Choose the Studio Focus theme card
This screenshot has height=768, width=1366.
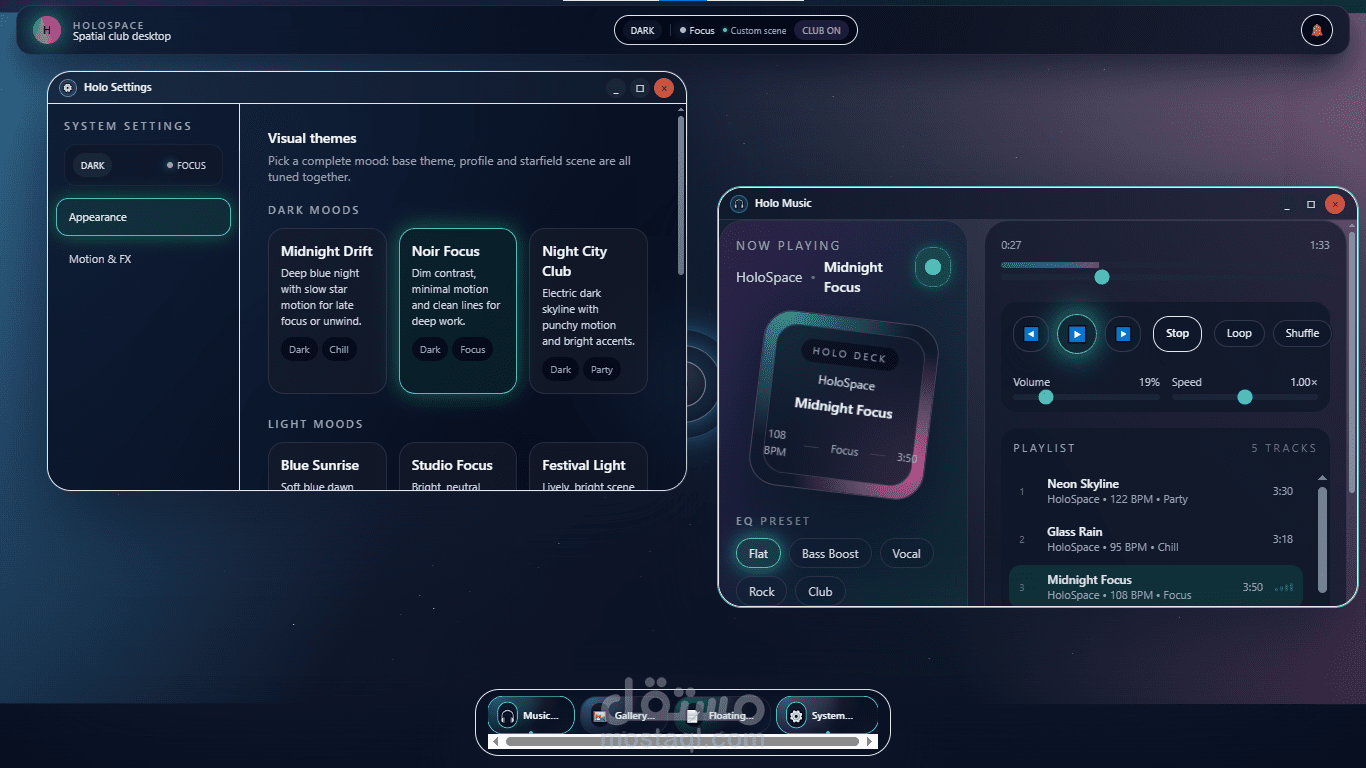(458, 466)
